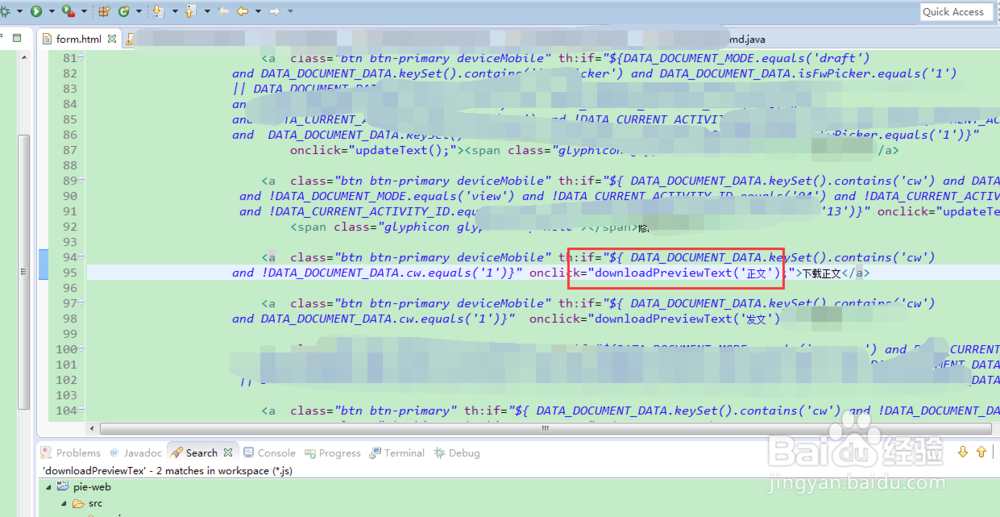Open the Progress view tab
Viewport: 1000px width, 517px height.
[333, 453]
